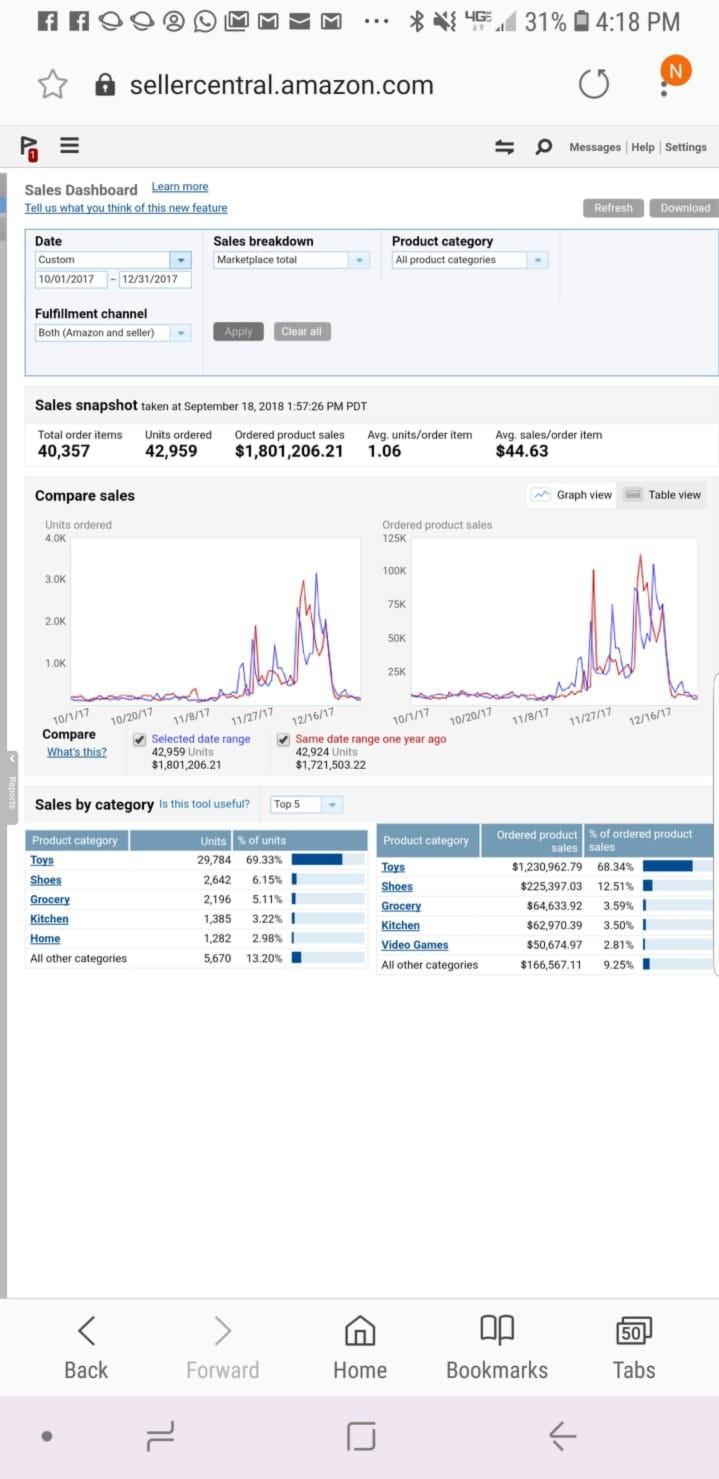Tap the Android recent apps icon

click(160, 1437)
